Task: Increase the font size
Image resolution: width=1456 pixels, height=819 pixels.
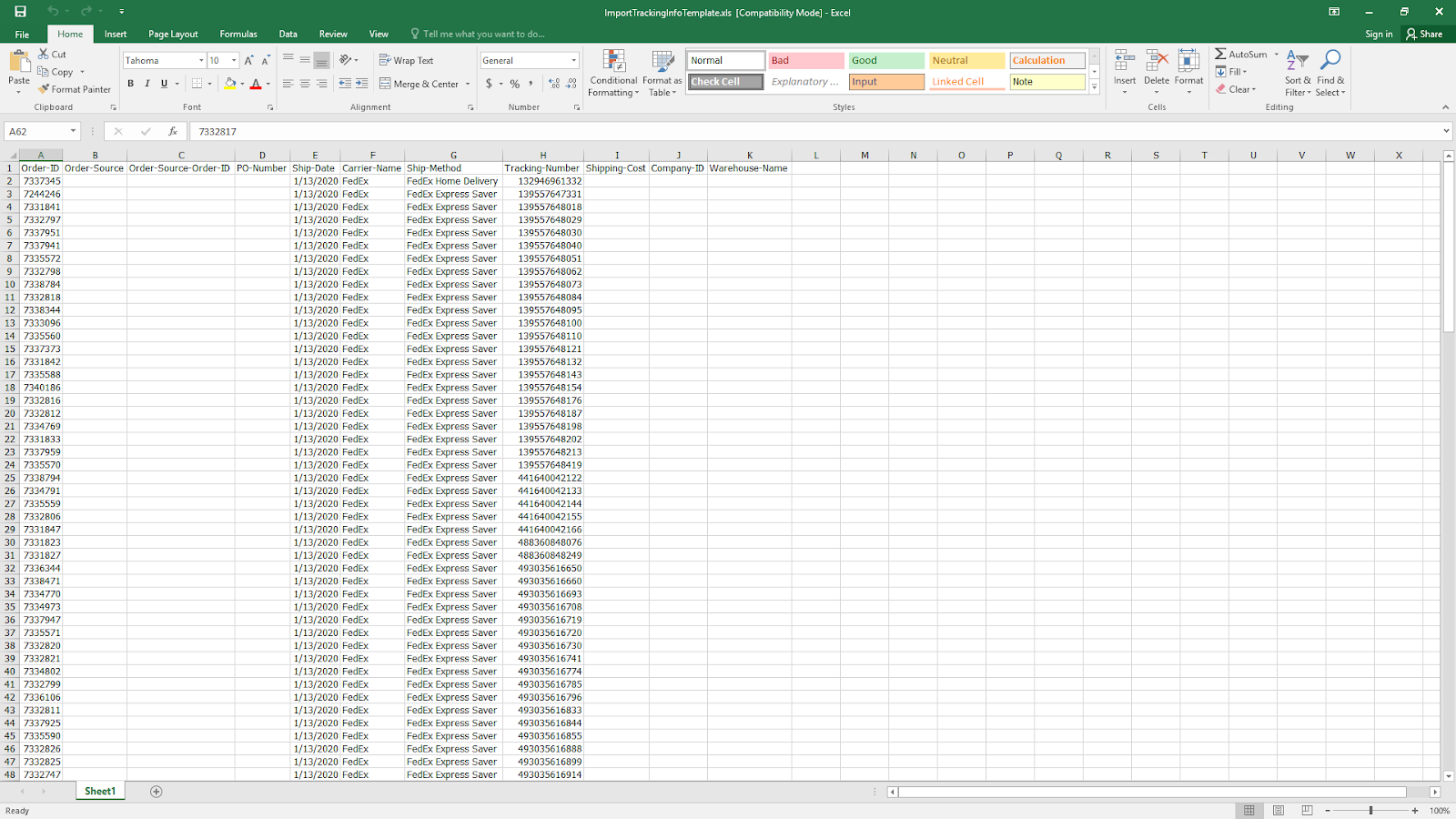Action: 248,60
